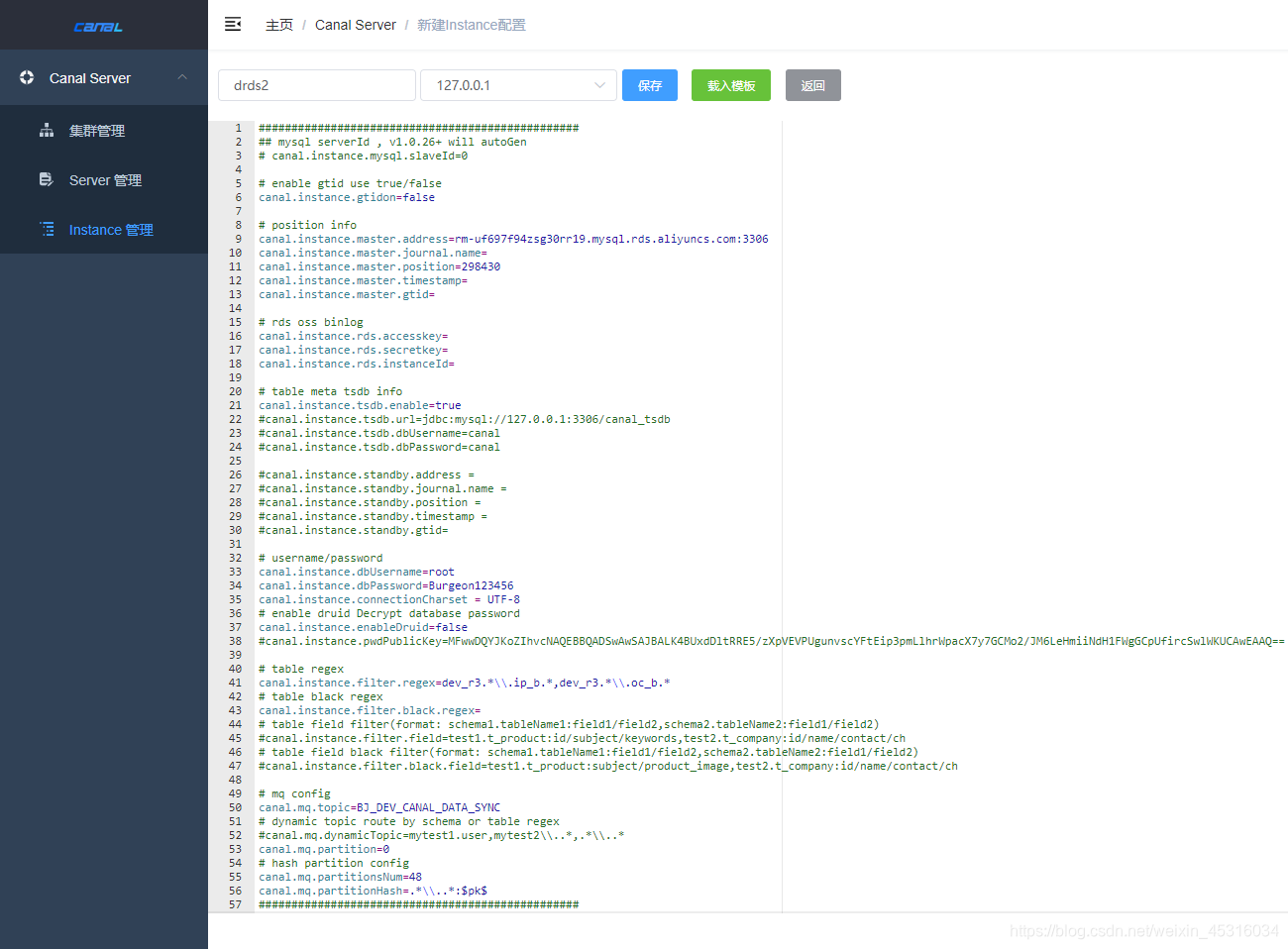Click the rds.instanceId= line
Screen dimensions: 1288x949
[357, 364]
